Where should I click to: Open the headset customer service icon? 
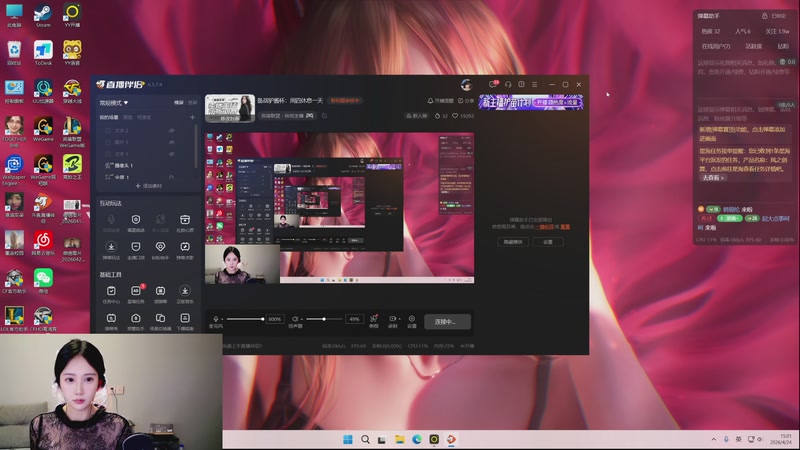(508, 84)
